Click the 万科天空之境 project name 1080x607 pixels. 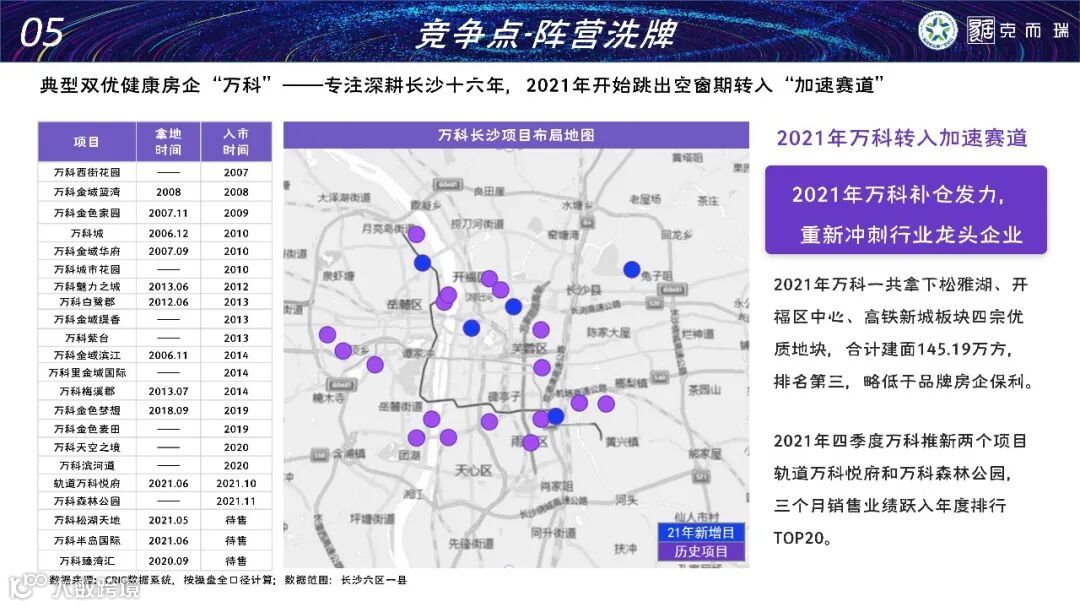pos(87,447)
